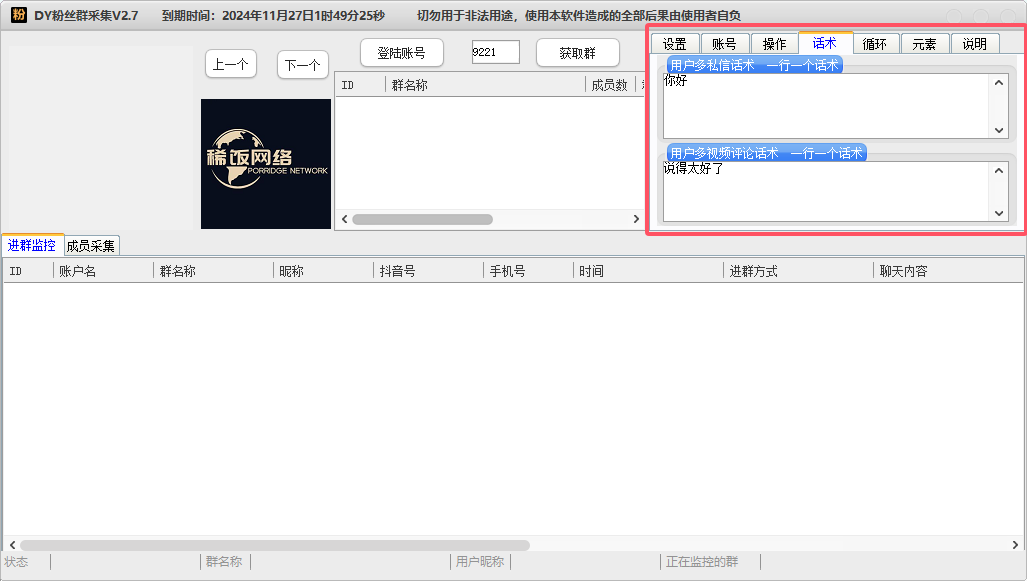Click the 你好 private message text area
Viewport: 1027px width, 581px height.
[x=825, y=106]
